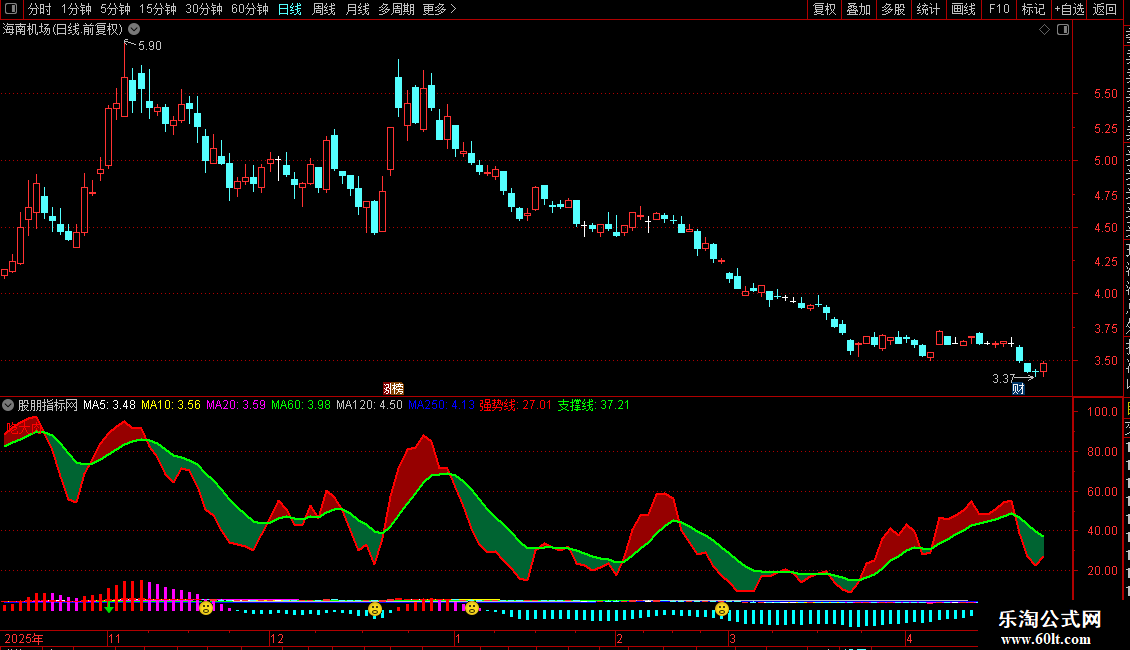Open the 复权 adjustment menu

(x=824, y=9)
